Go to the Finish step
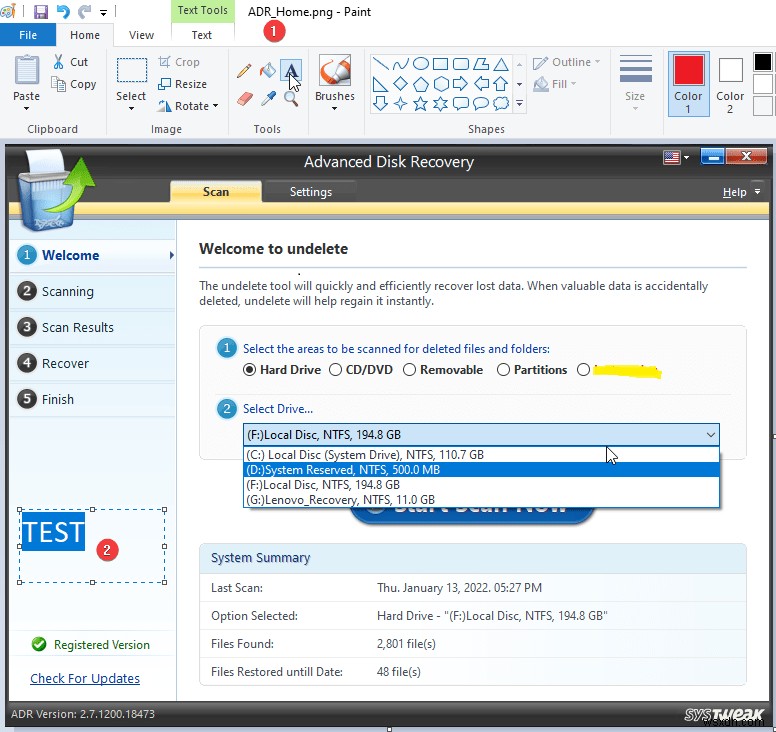Image resolution: width=776 pixels, height=732 pixels. 93,399
